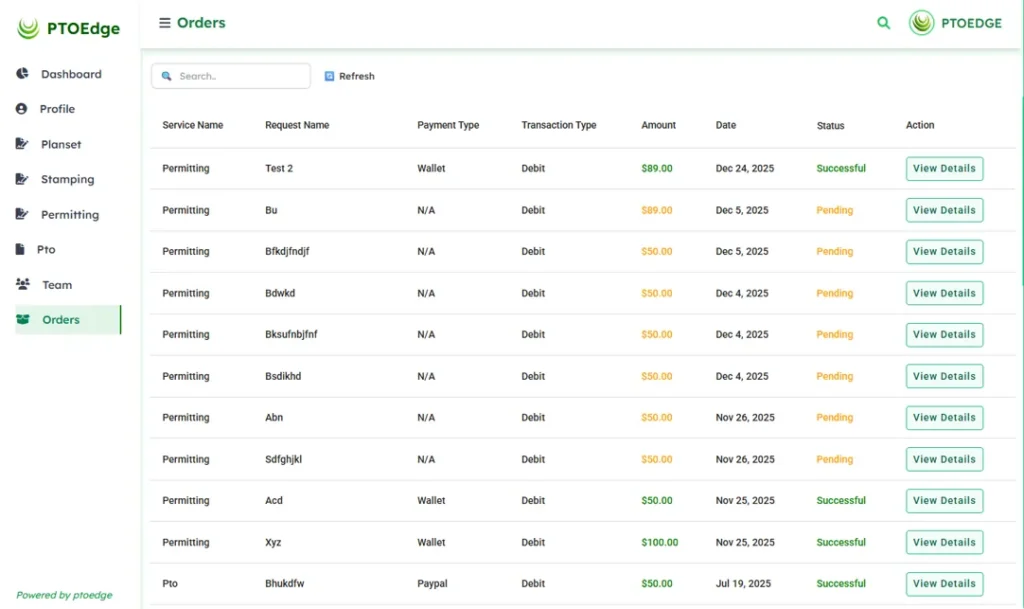Click the Amount column header

(x=657, y=125)
